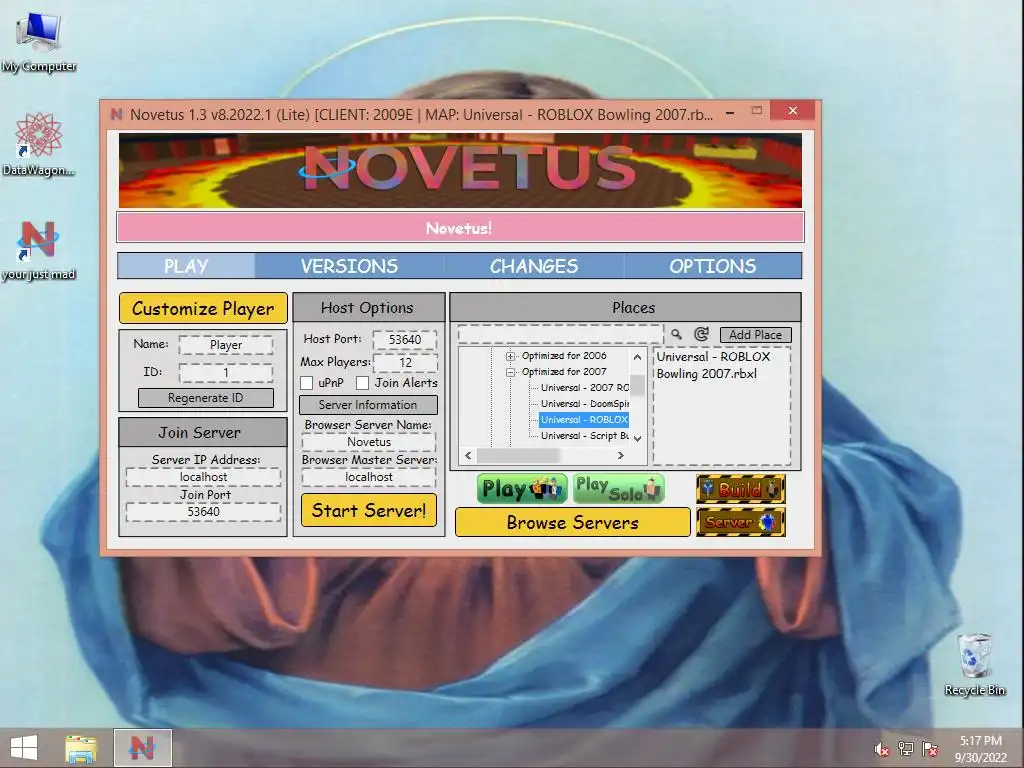Select 'Universal - 2007 RO' tree item
The height and width of the screenshot is (768, 1024).
tap(584, 388)
